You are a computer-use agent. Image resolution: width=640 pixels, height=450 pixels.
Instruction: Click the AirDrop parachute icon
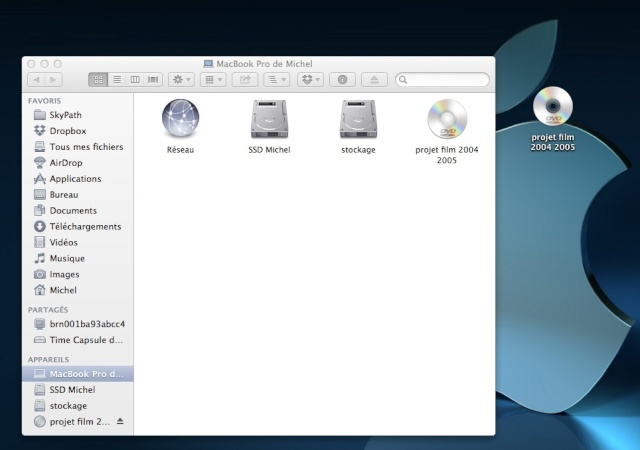(x=40, y=163)
